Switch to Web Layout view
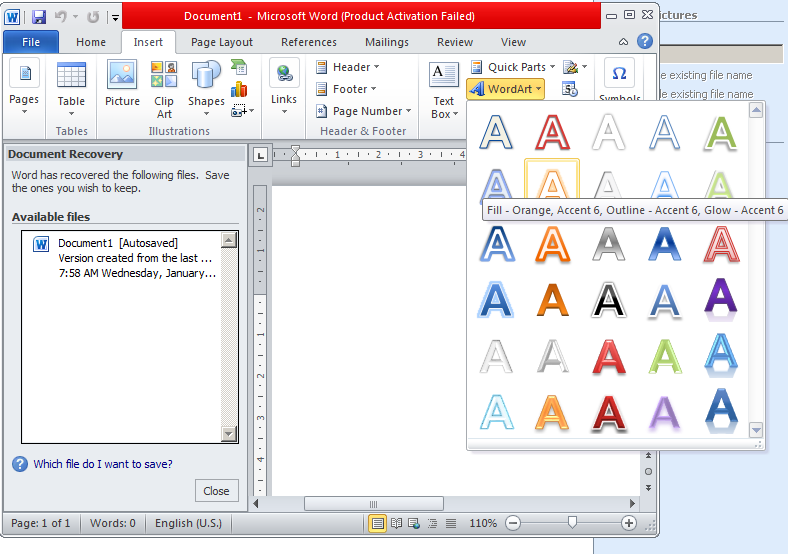The image size is (788, 554). click(x=414, y=523)
